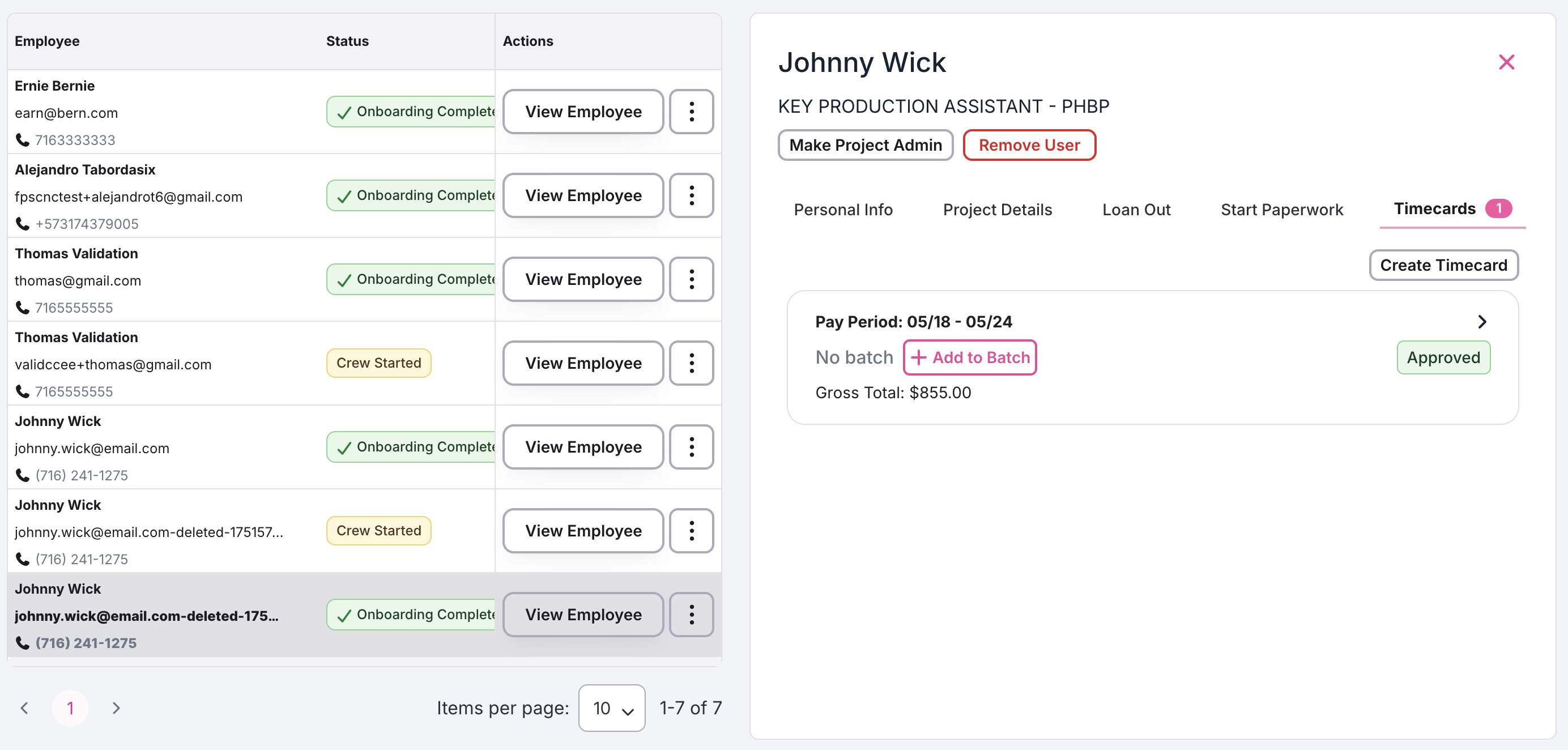Screen dimensions: 1568x750
Task: Open more actions for Alejandro Tabordasix
Action: click(691, 195)
